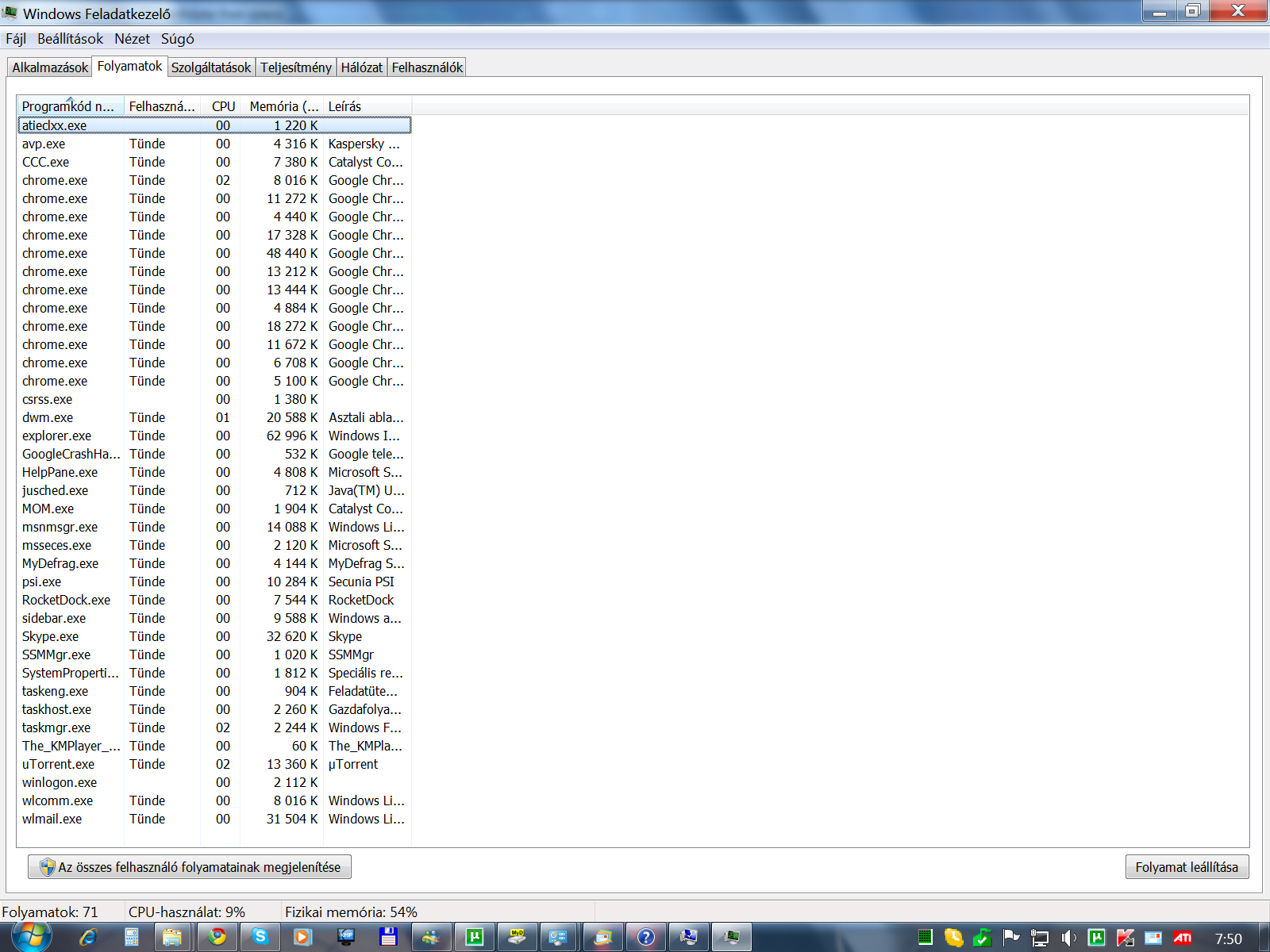This screenshot has width=1270, height=952.
Task: Open KMPlayer from the taskbar
Action: tap(345, 937)
